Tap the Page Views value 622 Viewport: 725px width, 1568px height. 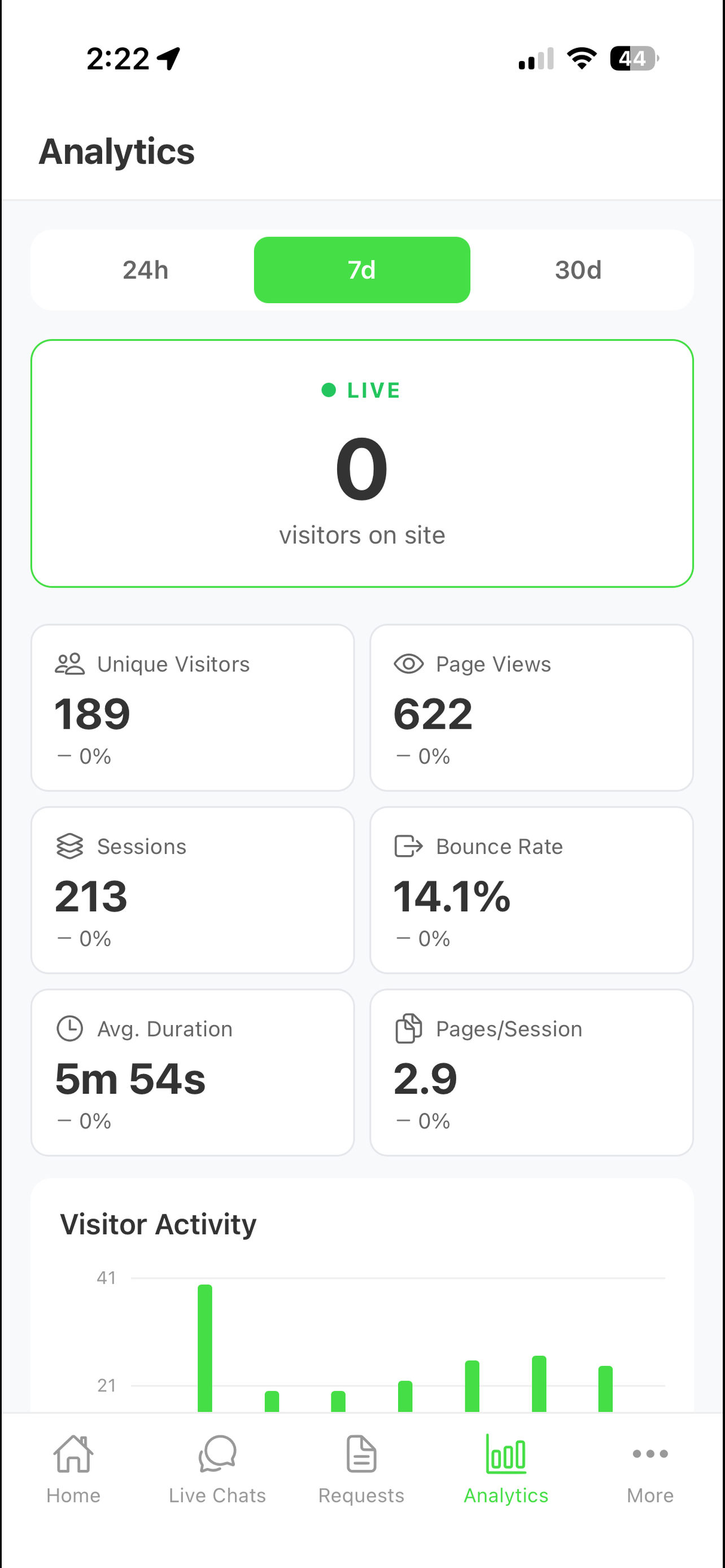coord(433,713)
